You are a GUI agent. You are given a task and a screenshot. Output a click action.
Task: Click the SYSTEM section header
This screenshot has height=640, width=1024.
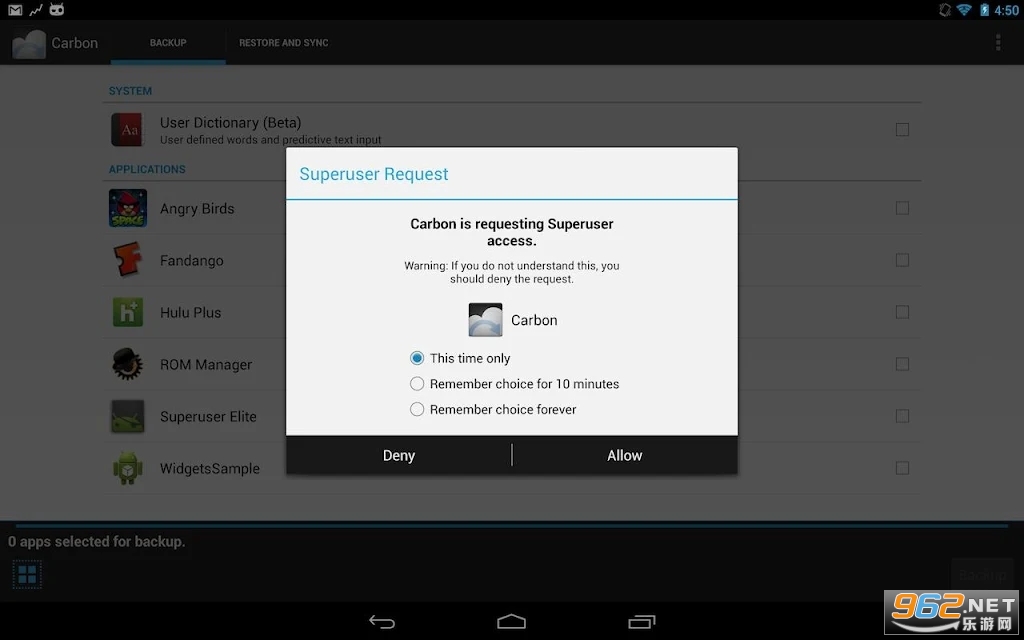coord(130,91)
